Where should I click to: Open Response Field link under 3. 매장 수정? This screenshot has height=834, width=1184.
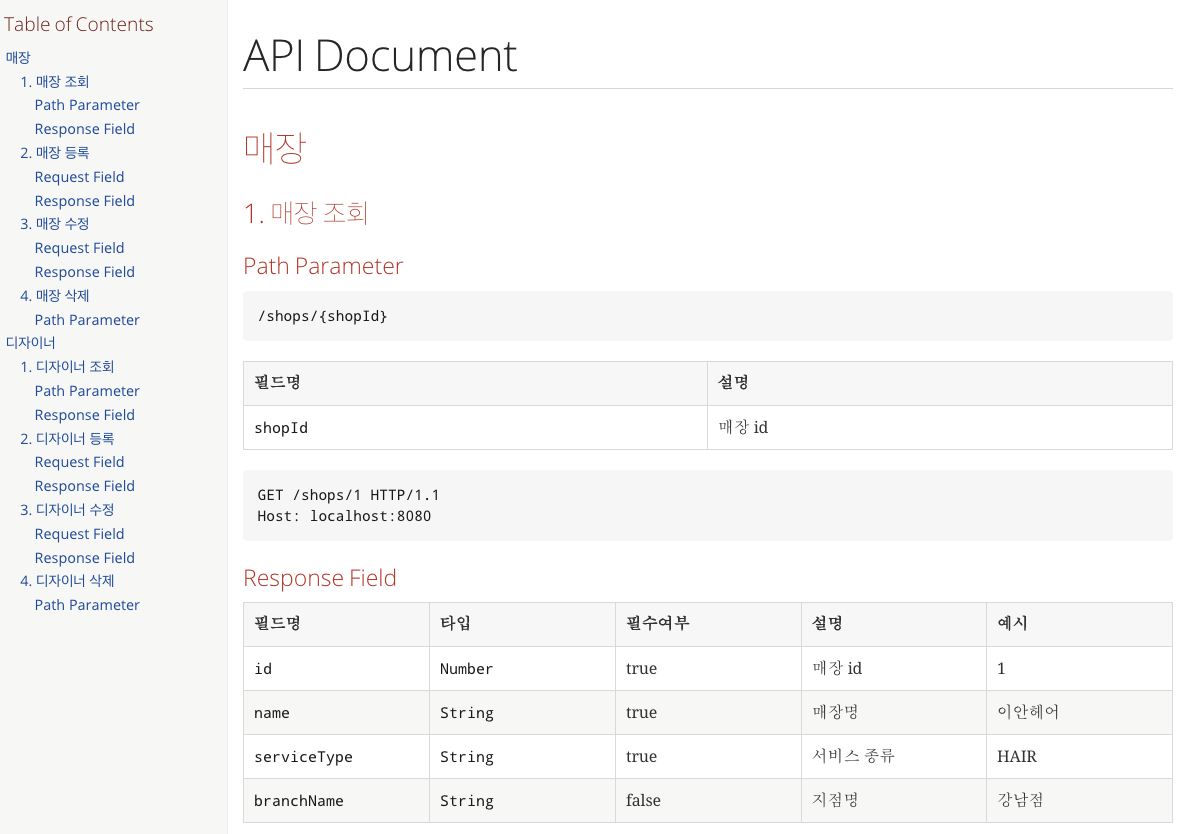tap(85, 272)
